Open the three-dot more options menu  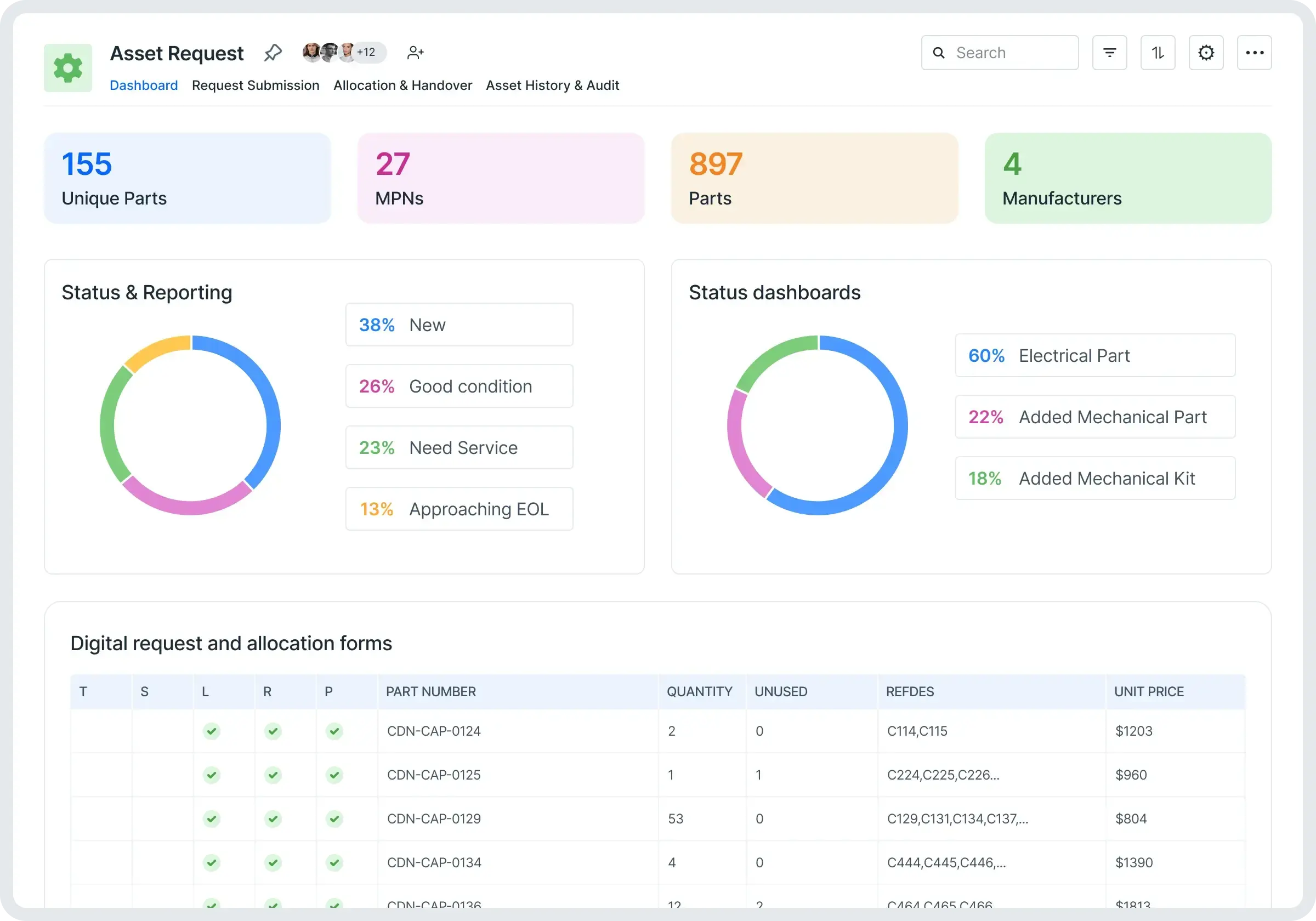tap(1254, 53)
